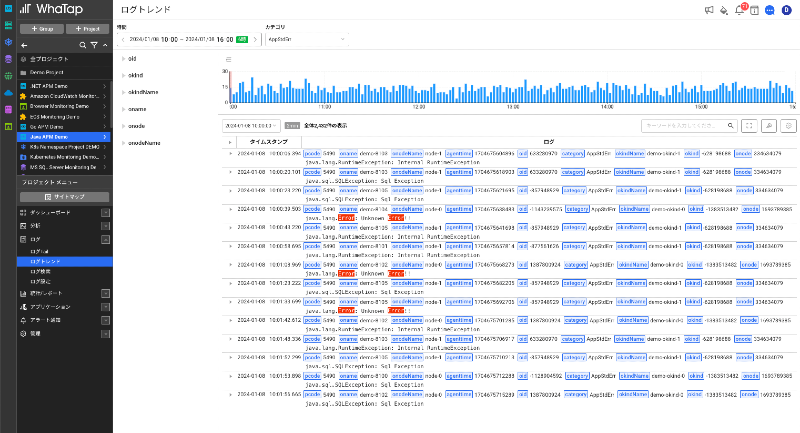The width and height of the screenshot is (800, 433).
Task: Open the AppStdErr category dropdown
Action: pos(306,39)
